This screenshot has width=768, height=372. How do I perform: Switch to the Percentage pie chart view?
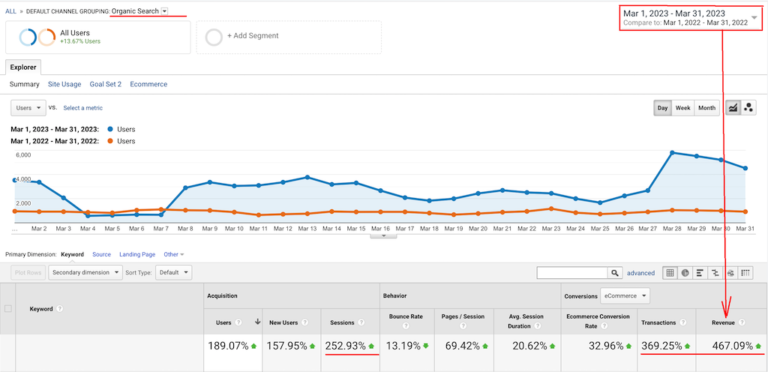pyautogui.click(x=684, y=273)
